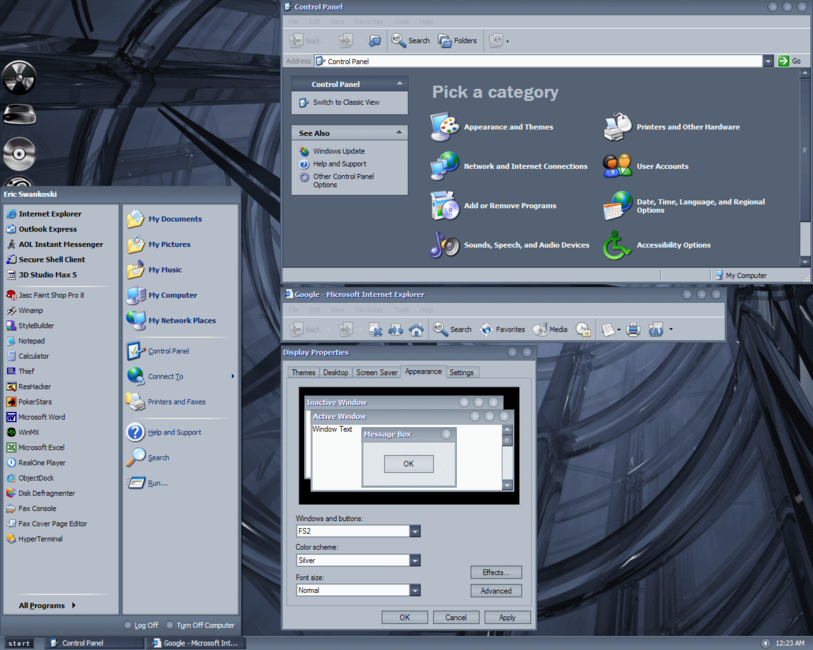Click the Go button next to address bar

coord(789,61)
